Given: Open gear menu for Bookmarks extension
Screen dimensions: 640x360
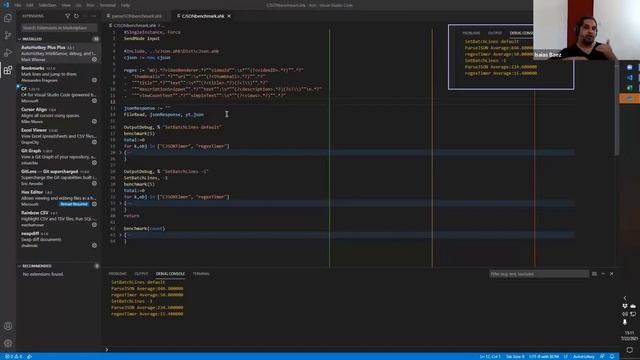Looking at the screenshot, I should (94, 80).
